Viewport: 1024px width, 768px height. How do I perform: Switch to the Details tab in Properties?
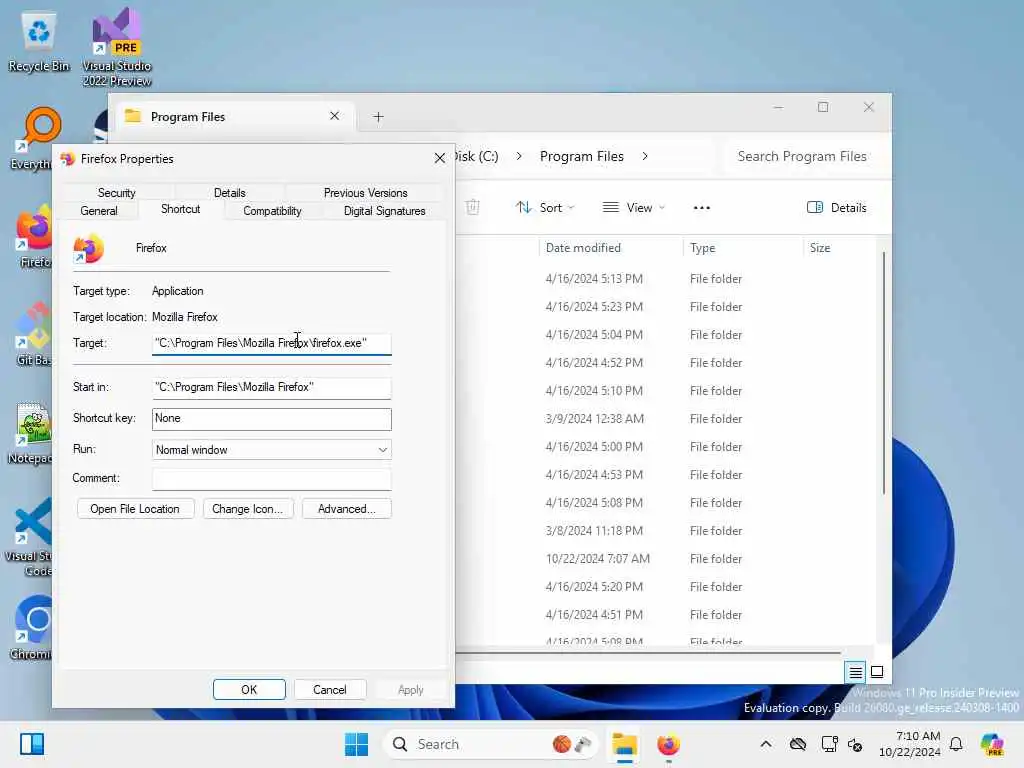[x=230, y=193]
